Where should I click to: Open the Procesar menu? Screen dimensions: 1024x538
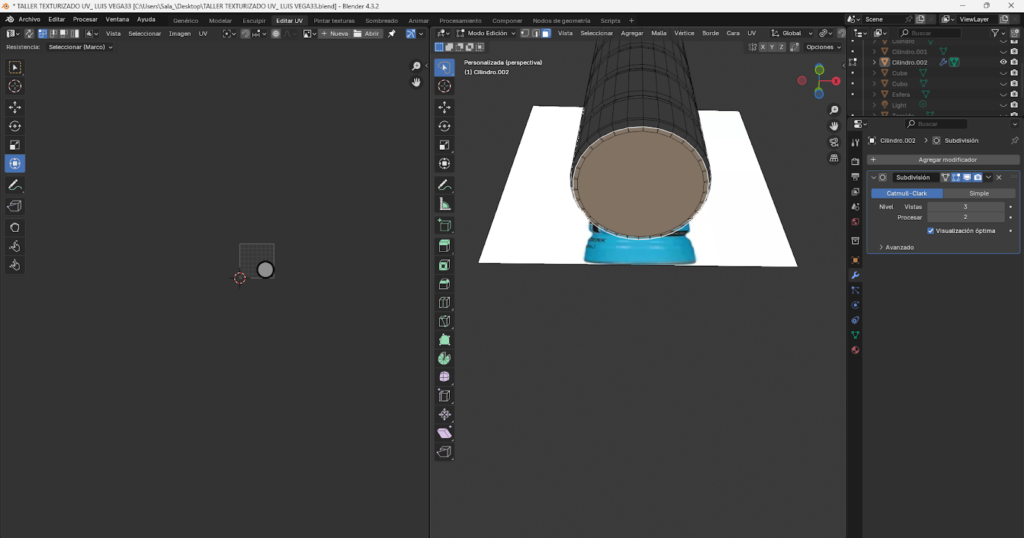pos(85,20)
